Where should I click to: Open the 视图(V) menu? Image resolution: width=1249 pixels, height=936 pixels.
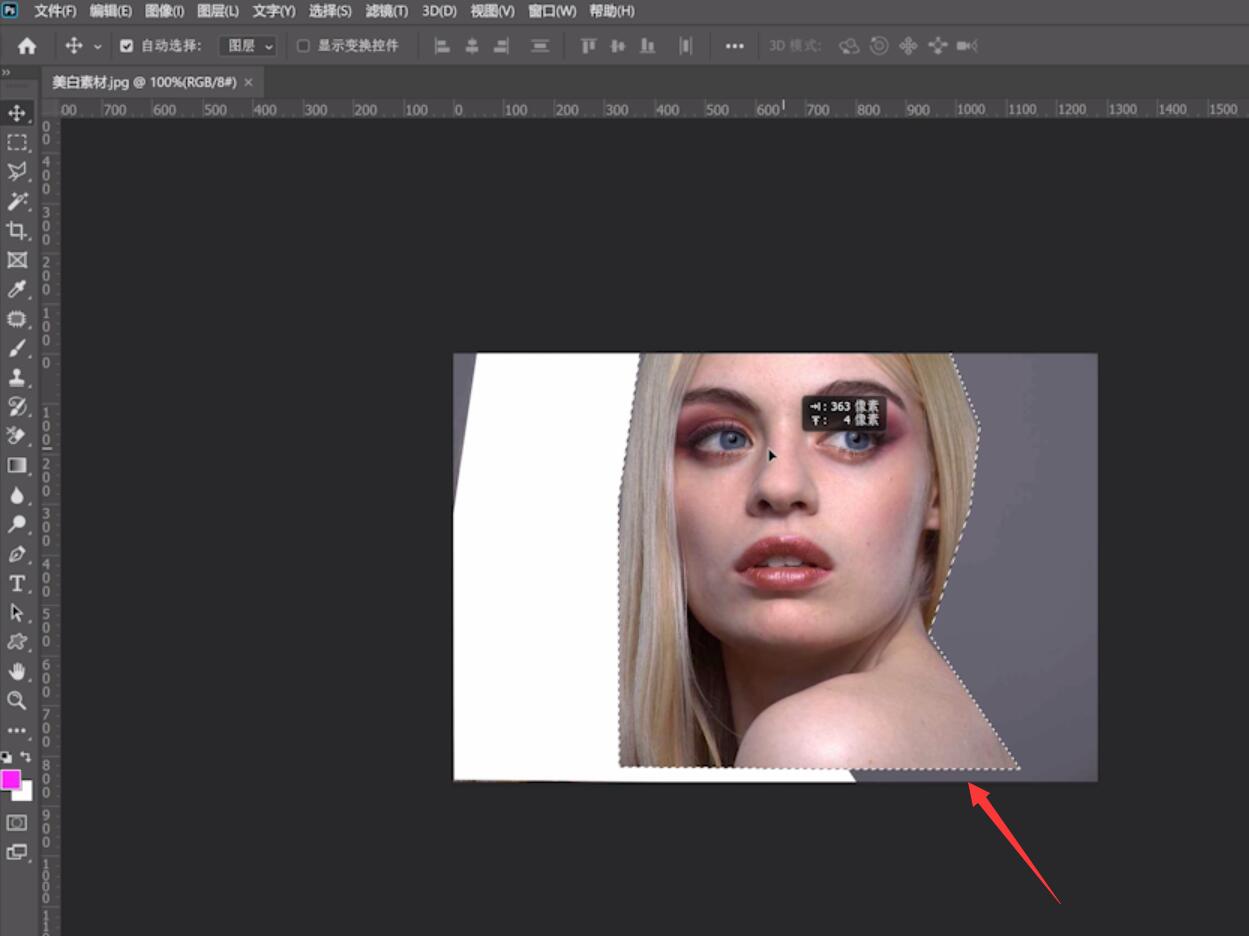[492, 11]
